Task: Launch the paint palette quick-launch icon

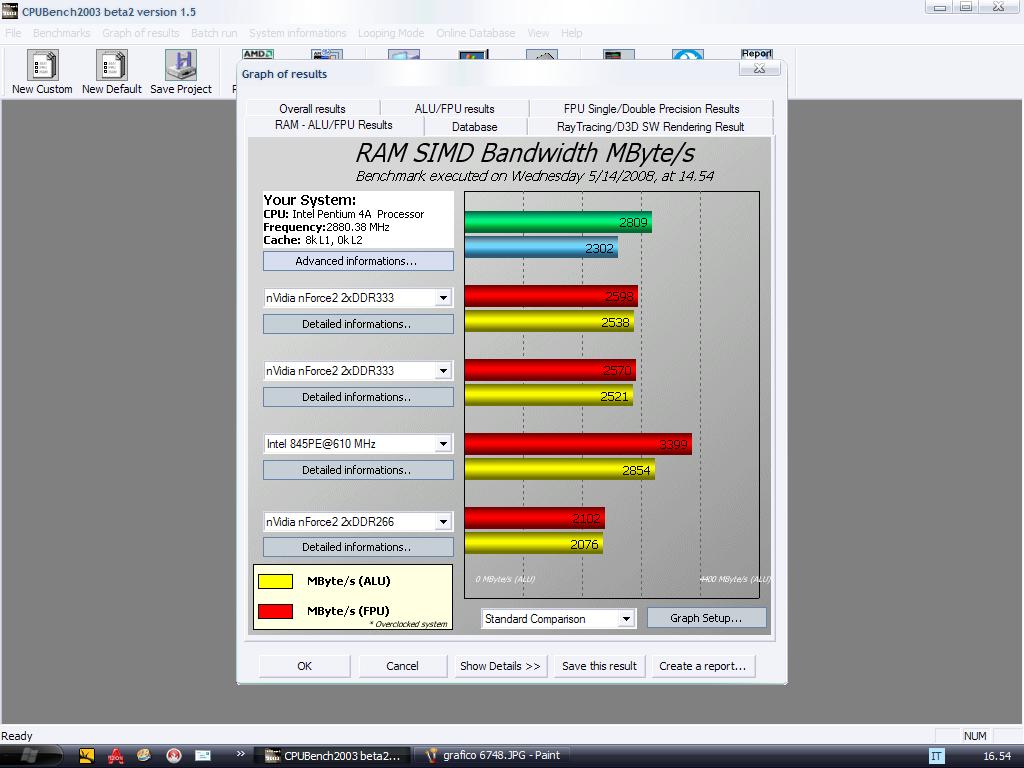Action: coord(144,756)
